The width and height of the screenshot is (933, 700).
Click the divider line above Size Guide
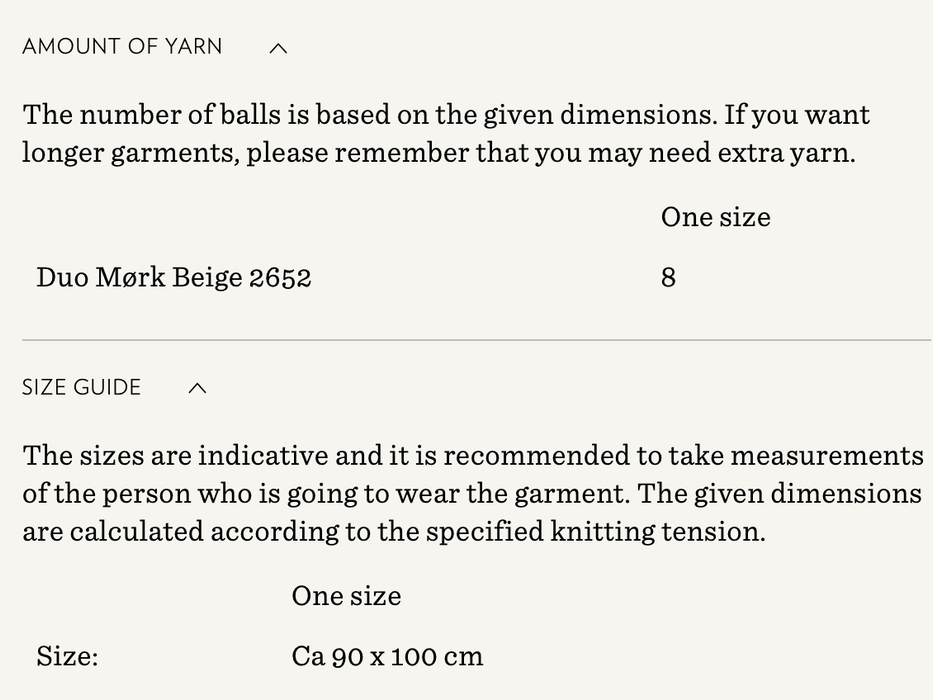pyautogui.click(x=476, y=341)
